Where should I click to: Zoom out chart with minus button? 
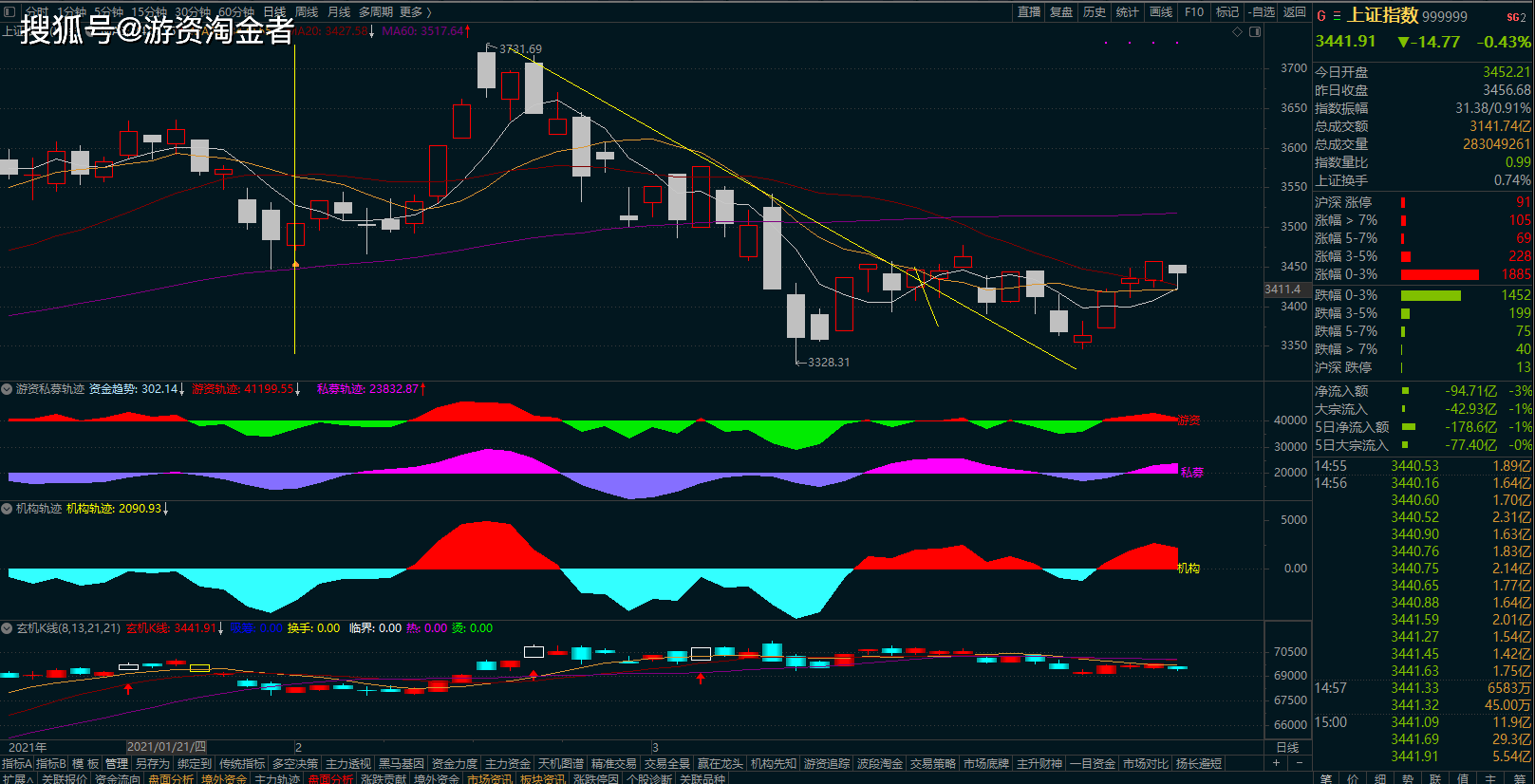point(1299,763)
